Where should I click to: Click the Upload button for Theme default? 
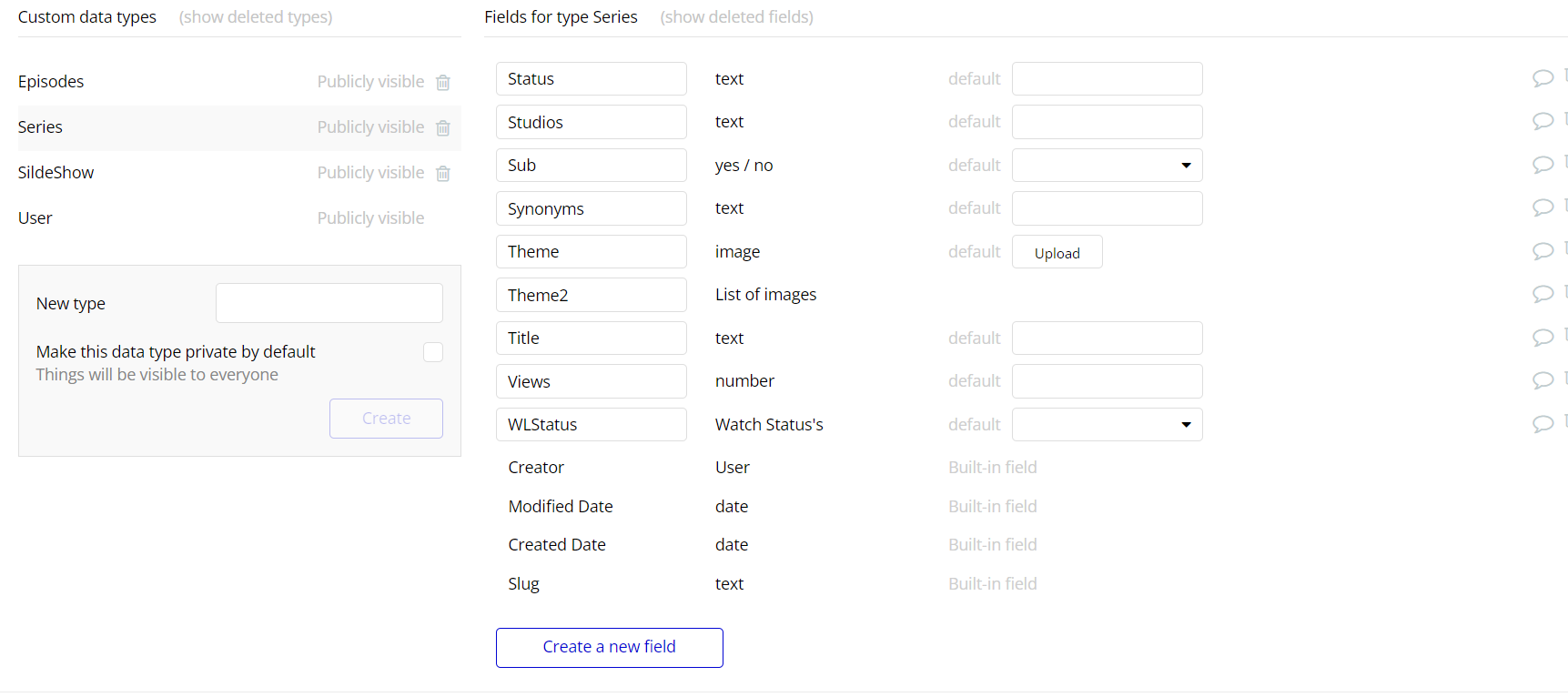(x=1057, y=252)
